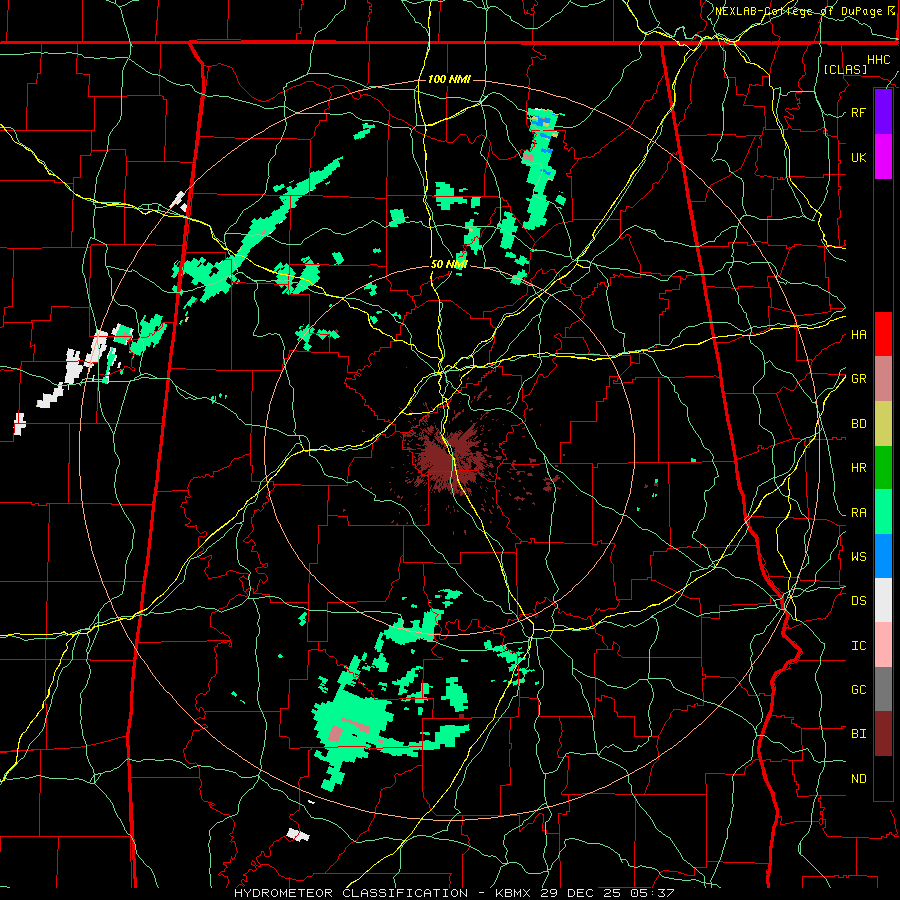The width and height of the screenshot is (900, 900).
Task: Click the GC legend label
Action: (858, 690)
